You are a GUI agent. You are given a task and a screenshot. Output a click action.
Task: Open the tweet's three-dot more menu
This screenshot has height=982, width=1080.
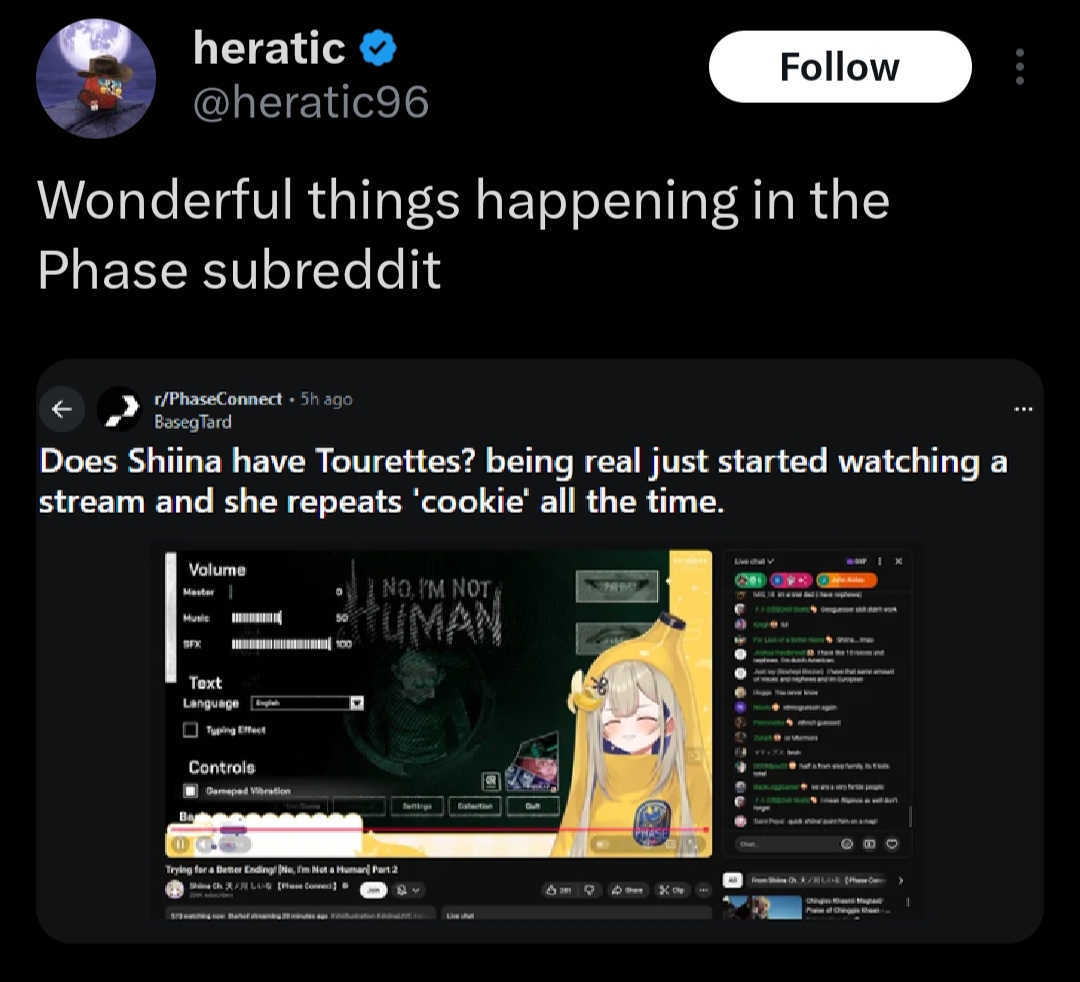pyautogui.click(x=1019, y=67)
